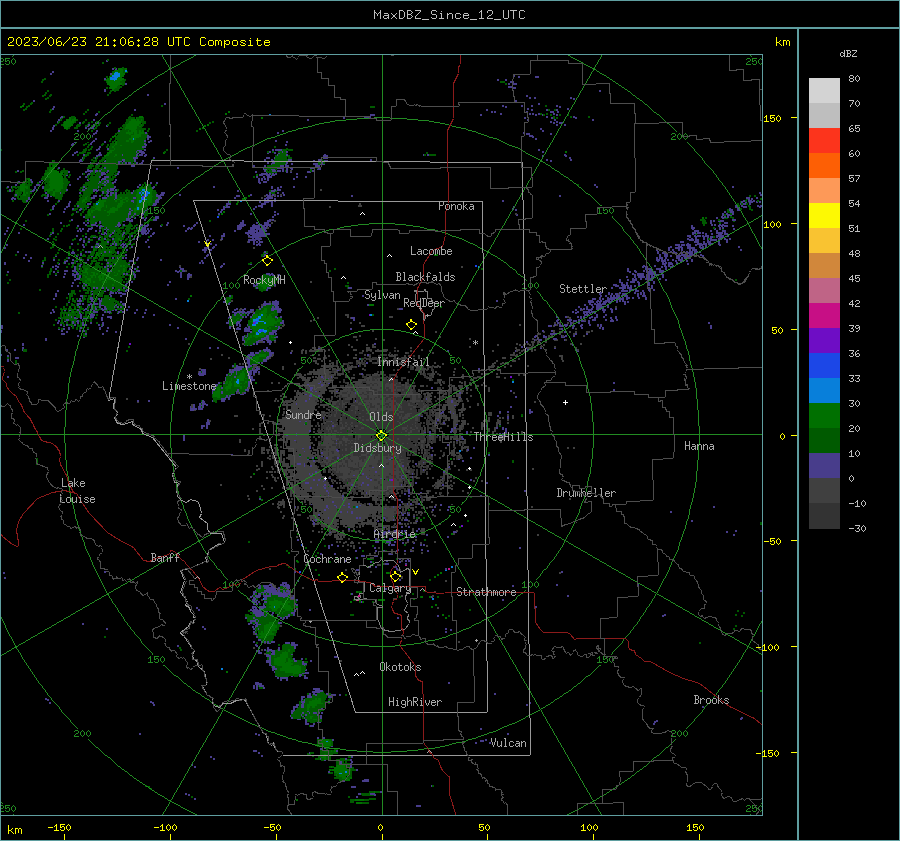Click the yellow diamond radar center between Olds and Didsbury
The width and height of the screenshot is (900, 841).
tap(382, 436)
